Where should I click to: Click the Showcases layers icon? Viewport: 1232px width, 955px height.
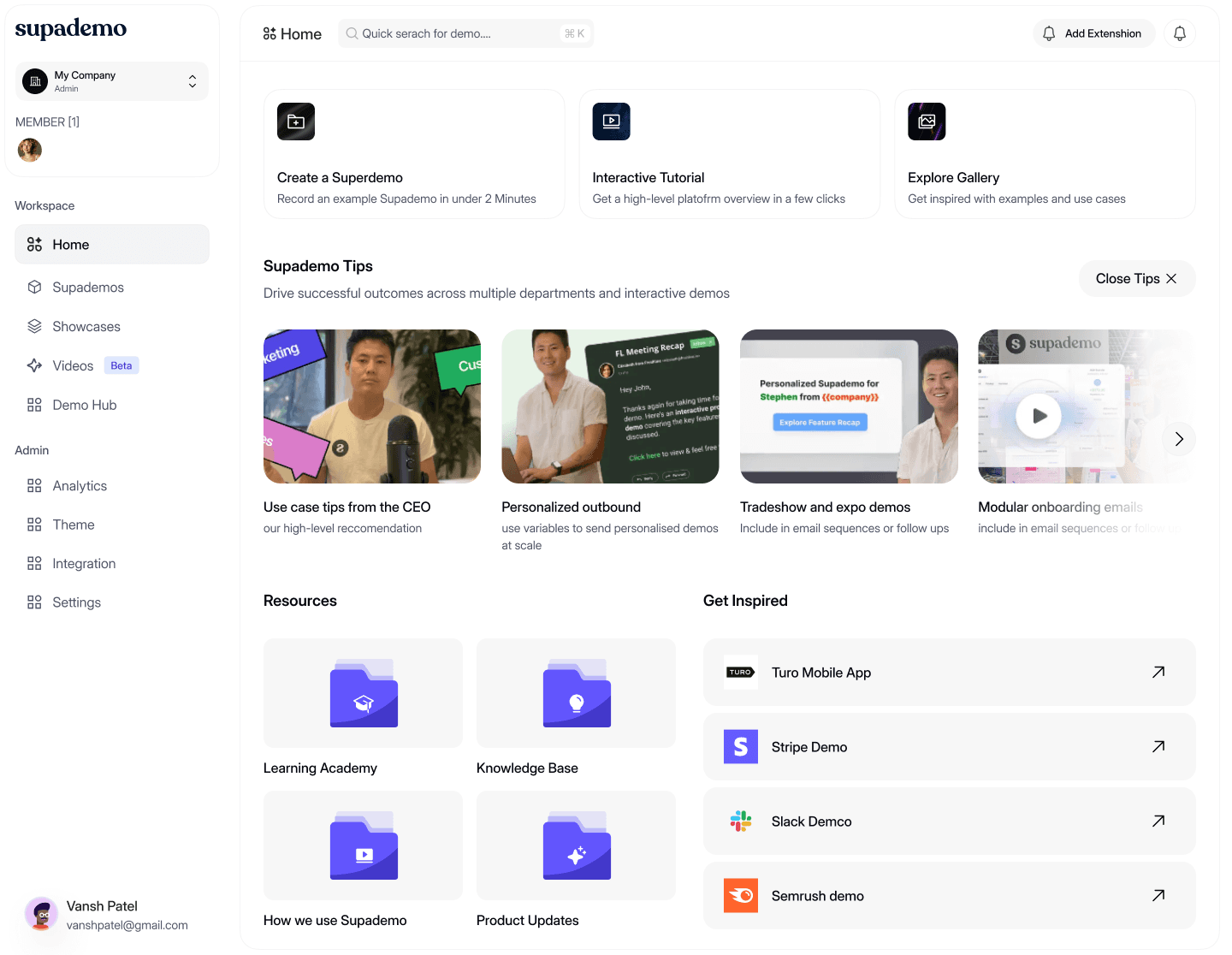34,327
